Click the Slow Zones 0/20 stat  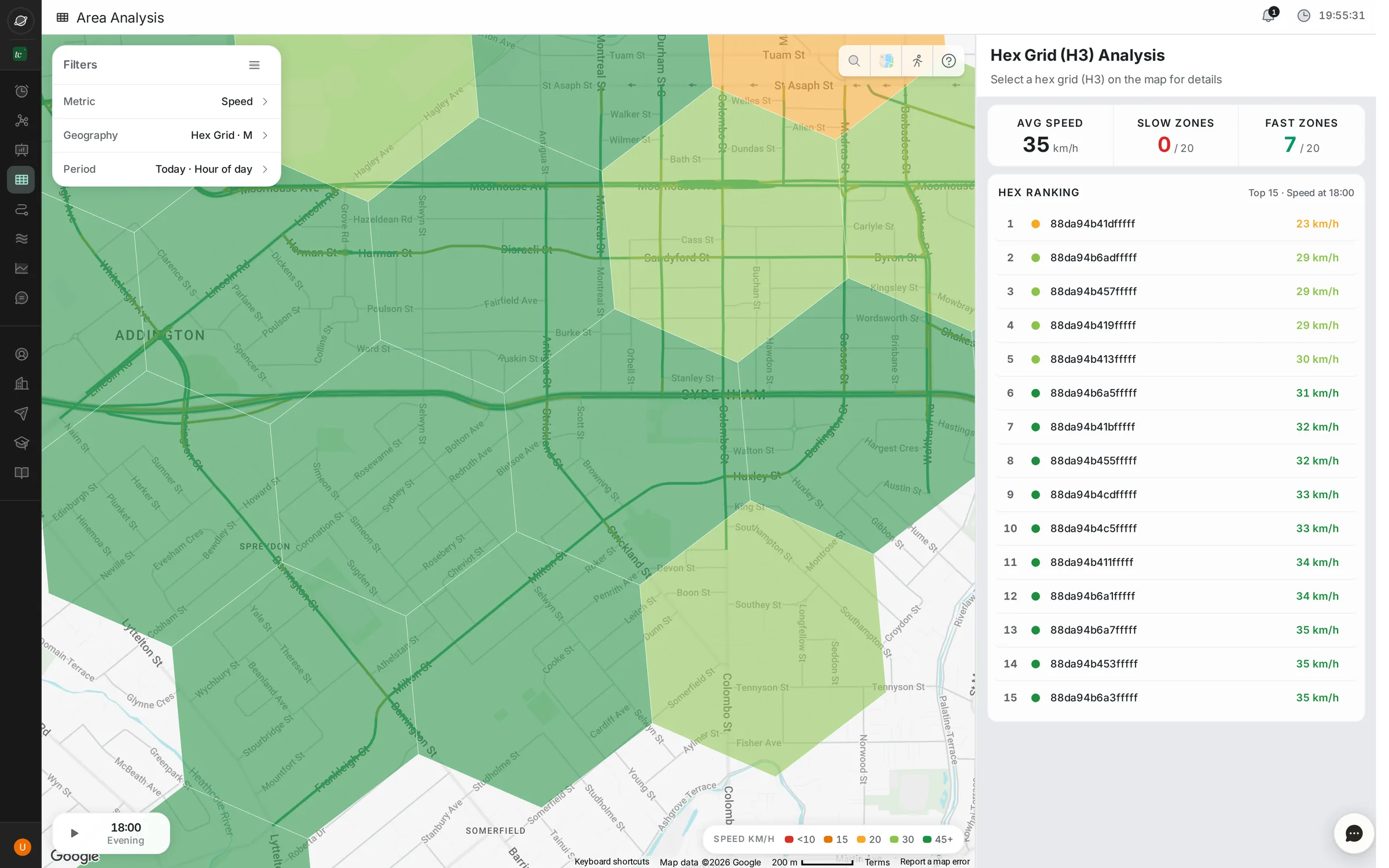pyautogui.click(x=1175, y=136)
